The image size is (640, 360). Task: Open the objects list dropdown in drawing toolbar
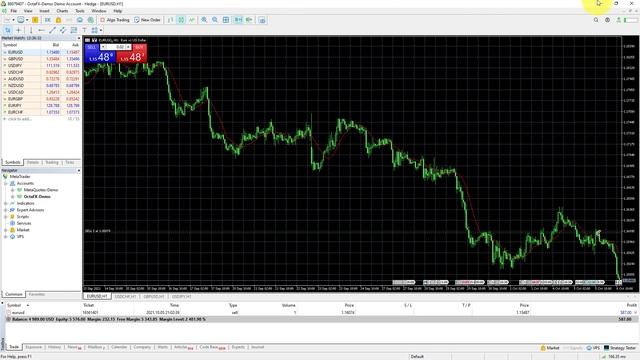pos(101,30)
